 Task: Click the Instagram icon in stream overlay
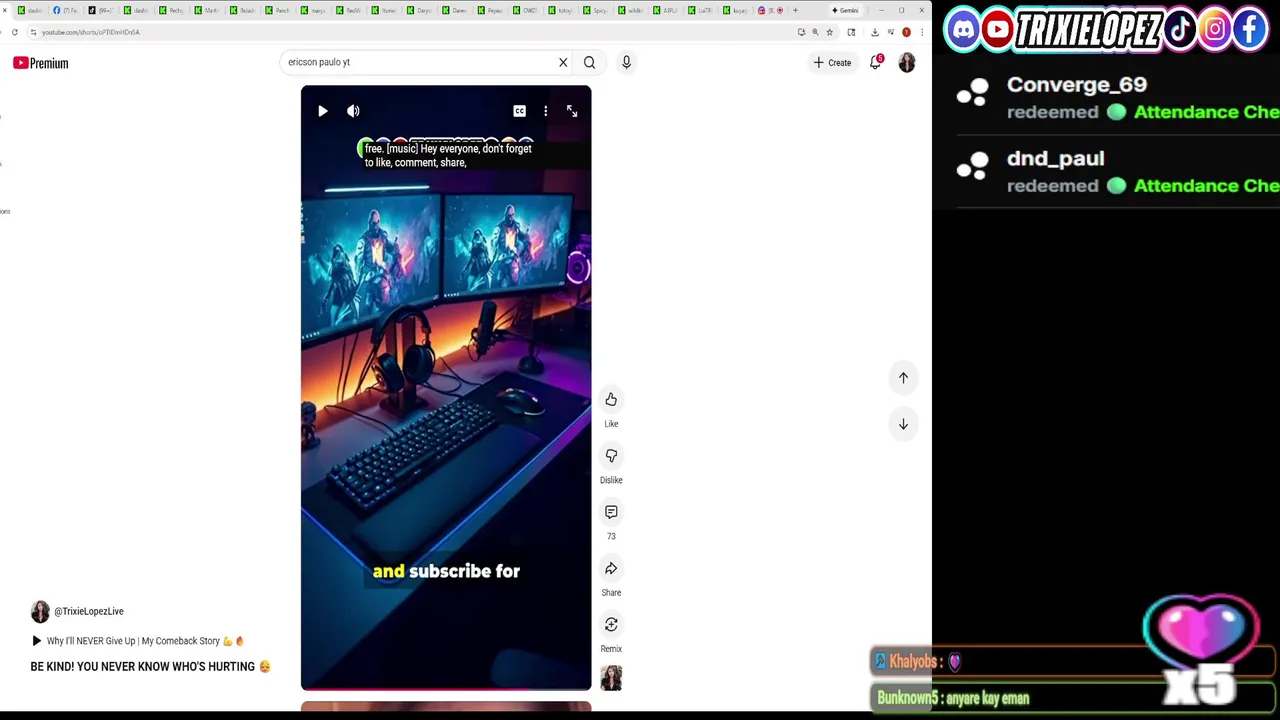click(1215, 29)
